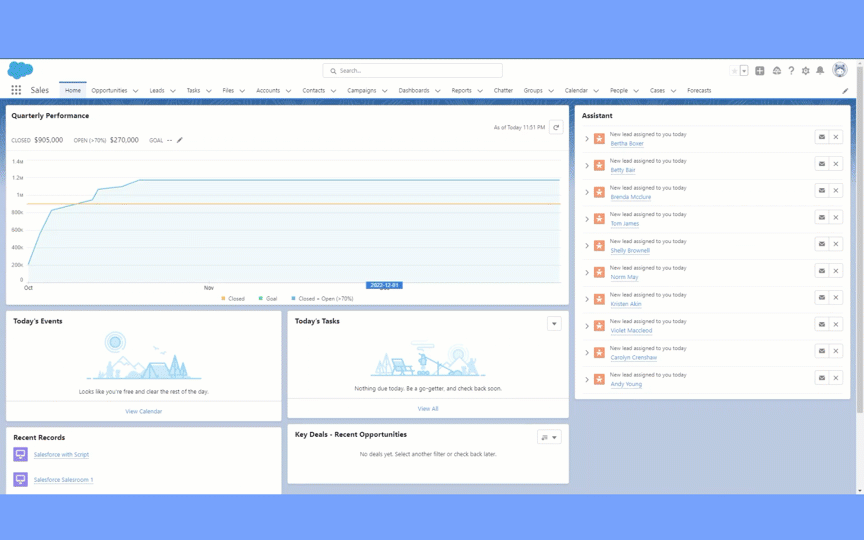Click the global actions plus icon
This screenshot has width=864, height=540.
[760, 71]
